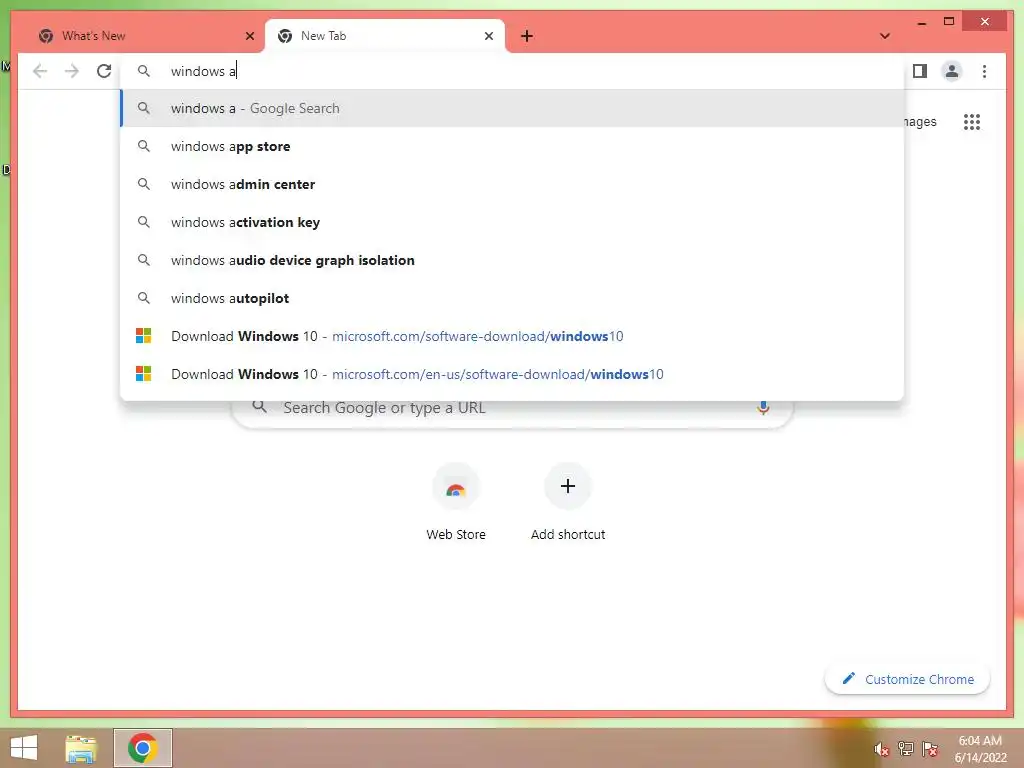Open the Web Store shortcut
The image size is (1024, 768).
(x=456, y=502)
